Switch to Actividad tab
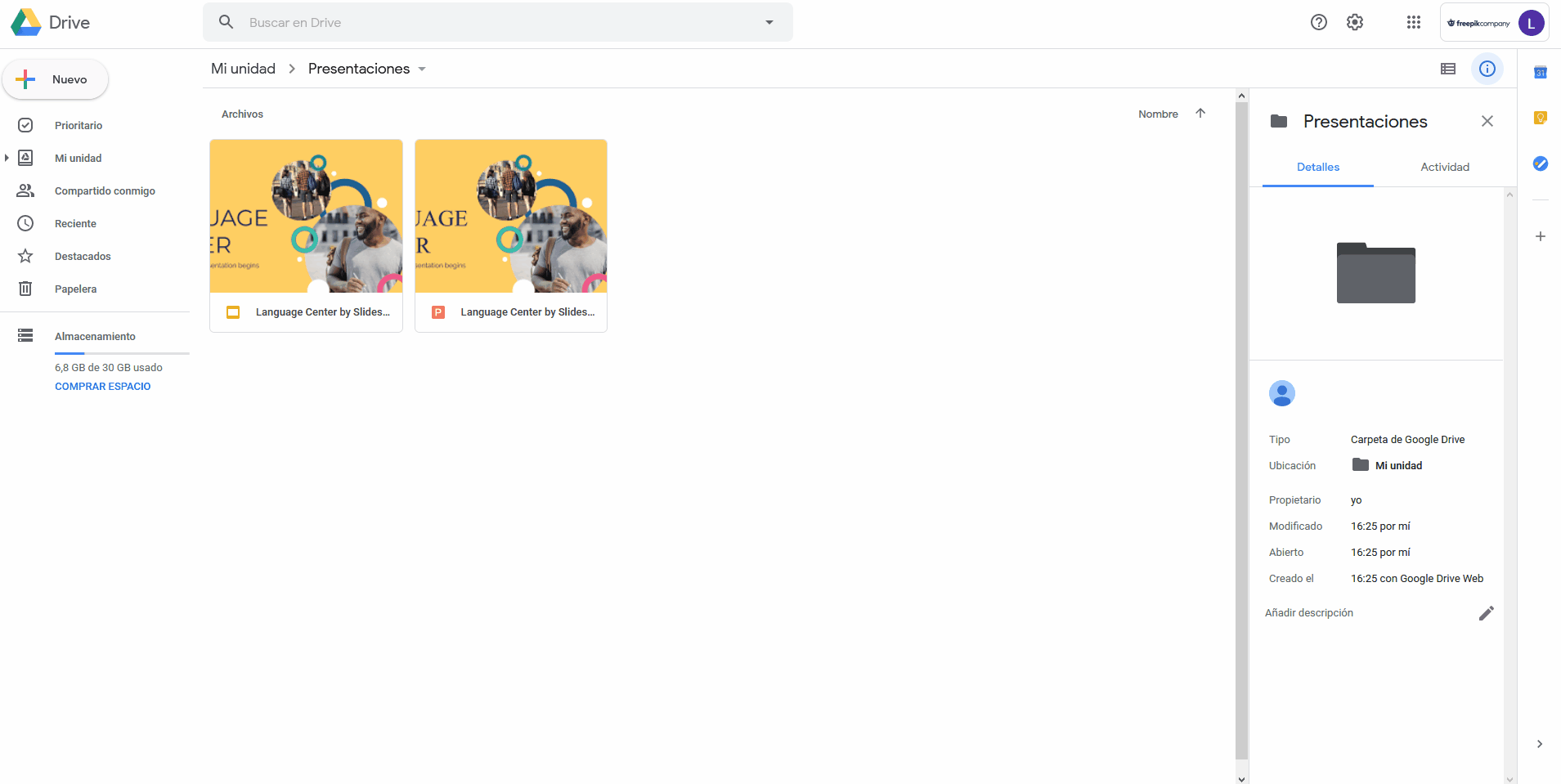Viewport: 1561px width, 784px height. [1445, 167]
